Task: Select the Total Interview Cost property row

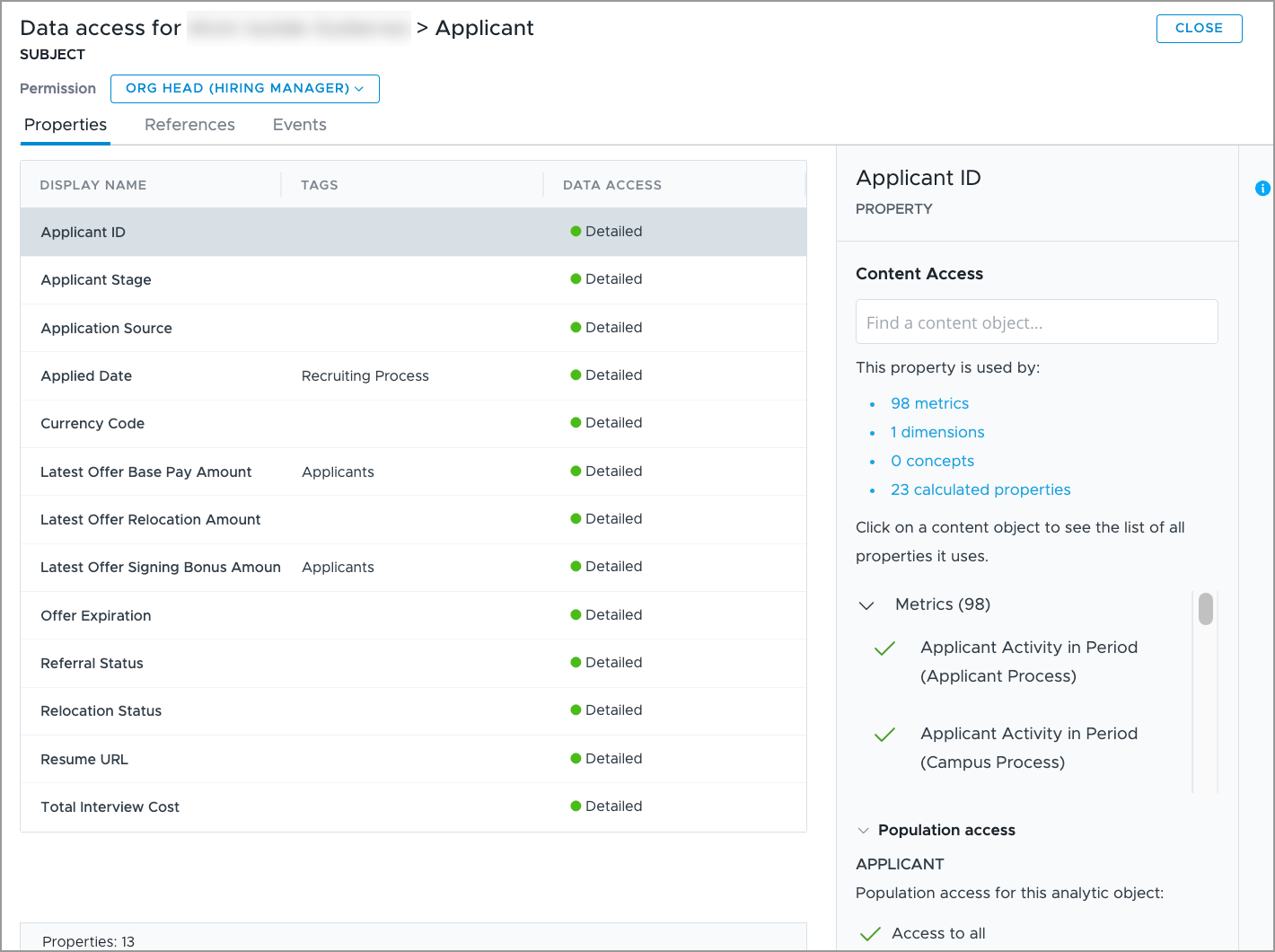Action: [413, 807]
